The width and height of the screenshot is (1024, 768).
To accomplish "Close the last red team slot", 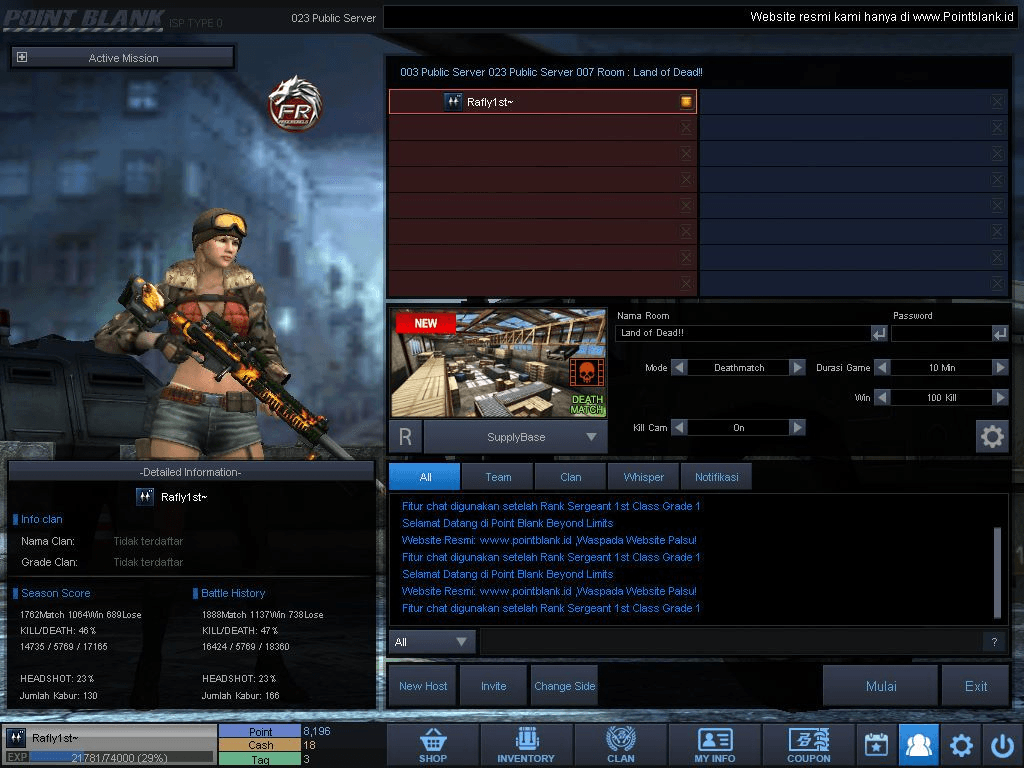I will (x=686, y=283).
